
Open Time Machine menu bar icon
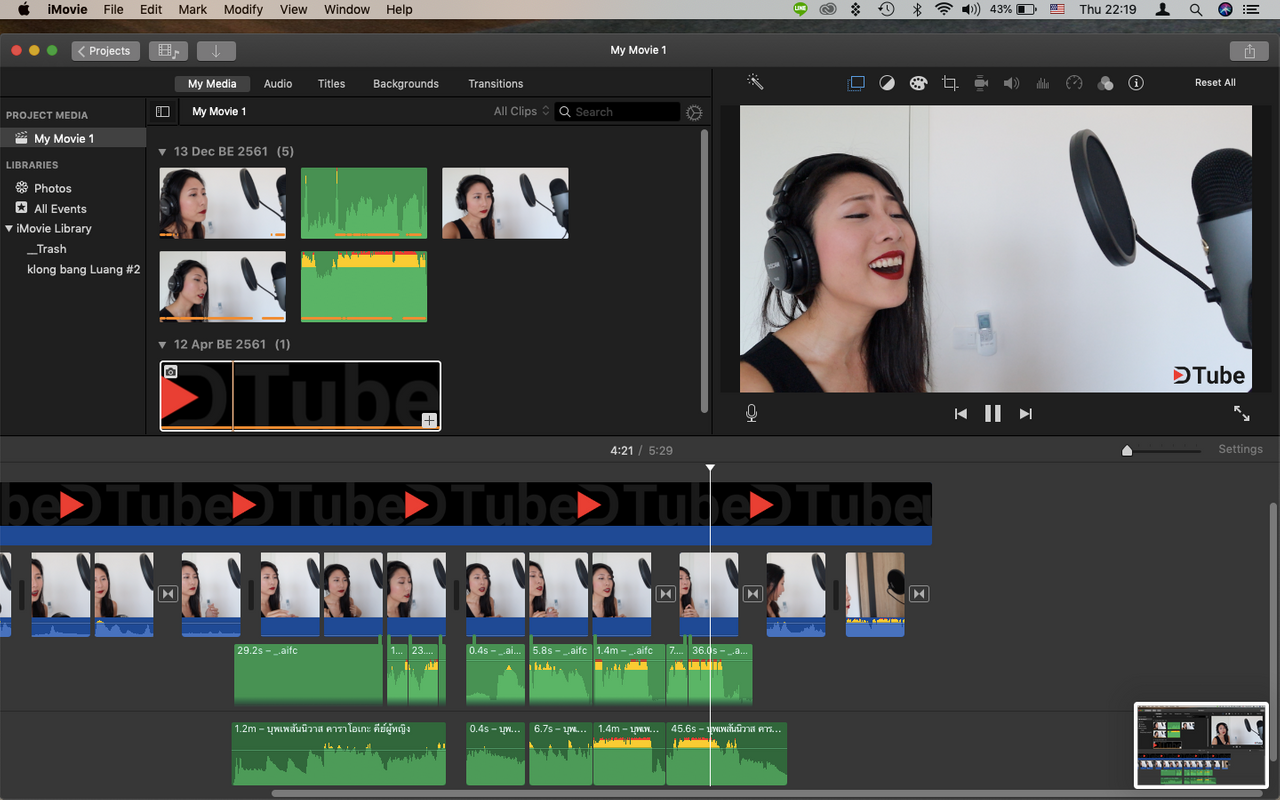pyautogui.click(x=886, y=9)
